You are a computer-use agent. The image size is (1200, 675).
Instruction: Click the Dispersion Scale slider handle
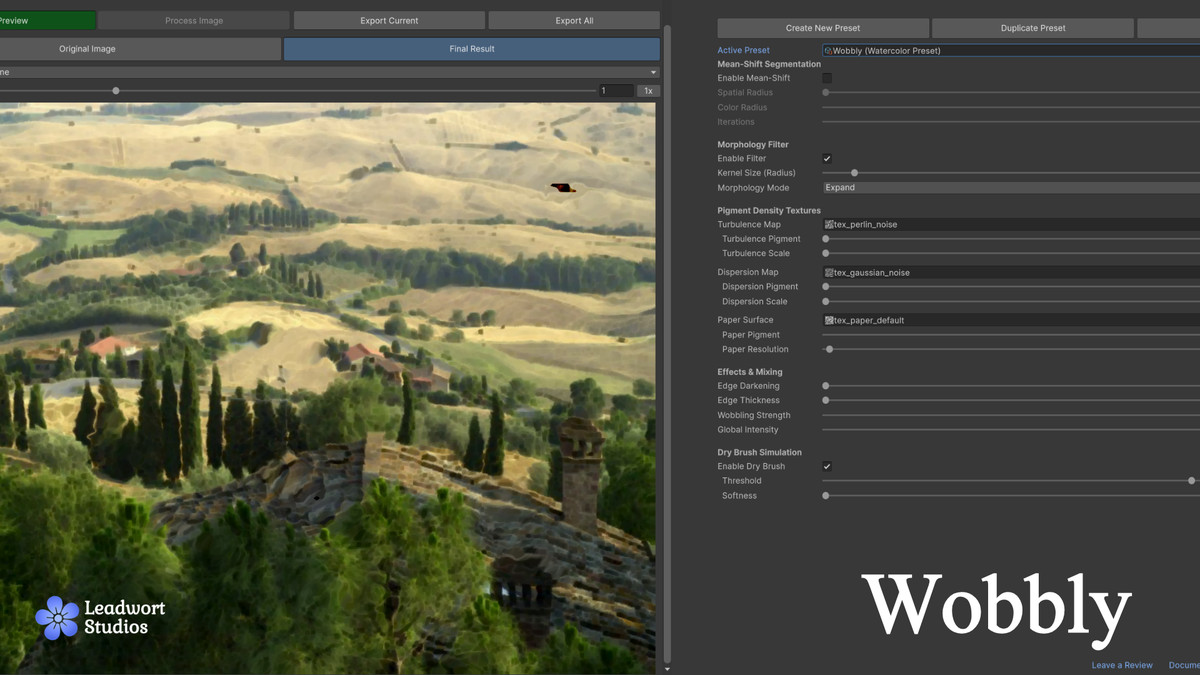(826, 301)
